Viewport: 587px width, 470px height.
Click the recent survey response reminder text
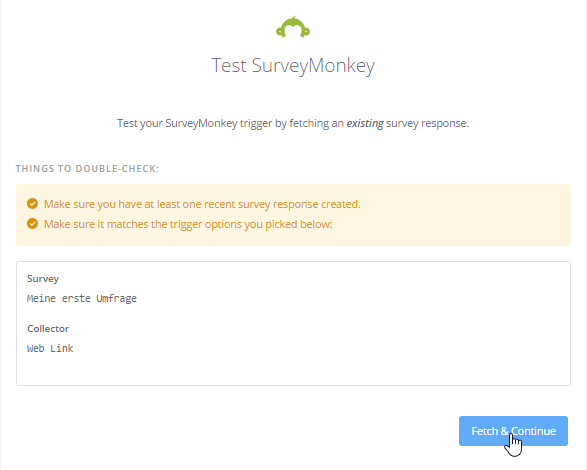point(202,204)
